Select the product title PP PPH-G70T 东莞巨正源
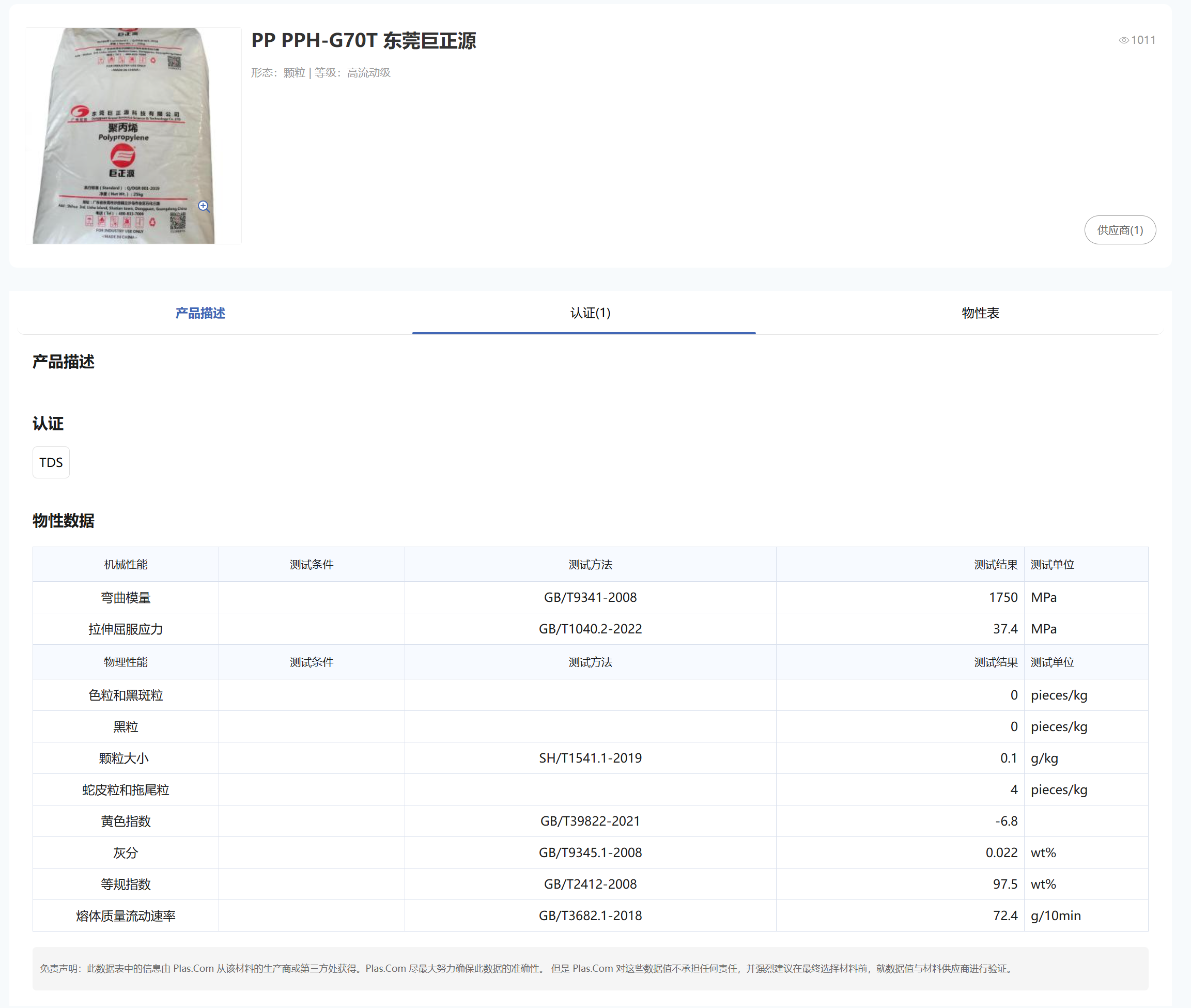1191x1008 pixels. click(x=363, y=40)
